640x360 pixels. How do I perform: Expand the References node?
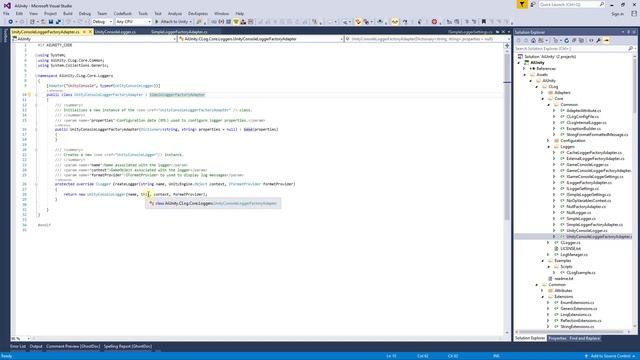pyautogui.click(x=524, y=69)
